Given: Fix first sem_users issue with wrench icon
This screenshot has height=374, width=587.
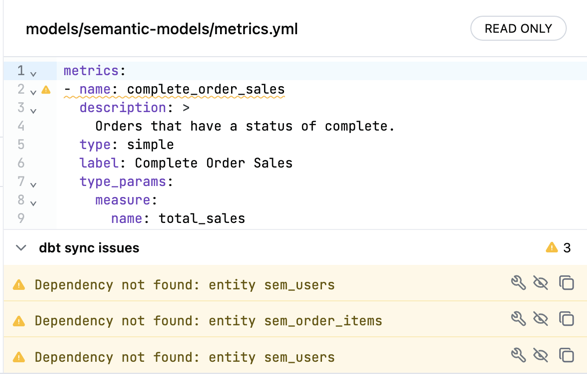Looking at the screenshot, I should pyautogui.click(x=518, y=283).
